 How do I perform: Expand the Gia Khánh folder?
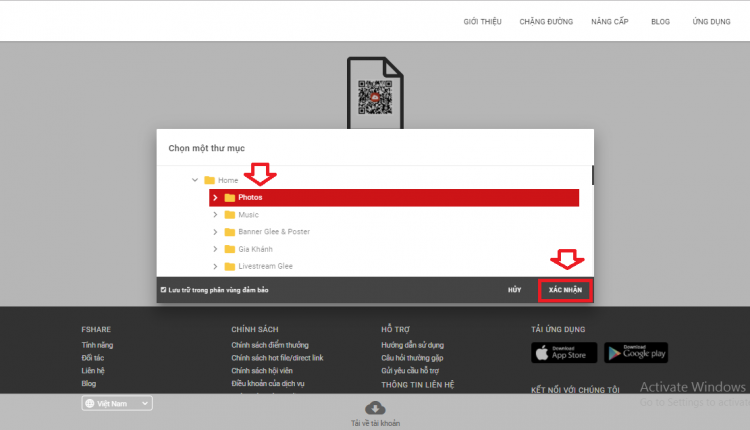coord(215,249)
